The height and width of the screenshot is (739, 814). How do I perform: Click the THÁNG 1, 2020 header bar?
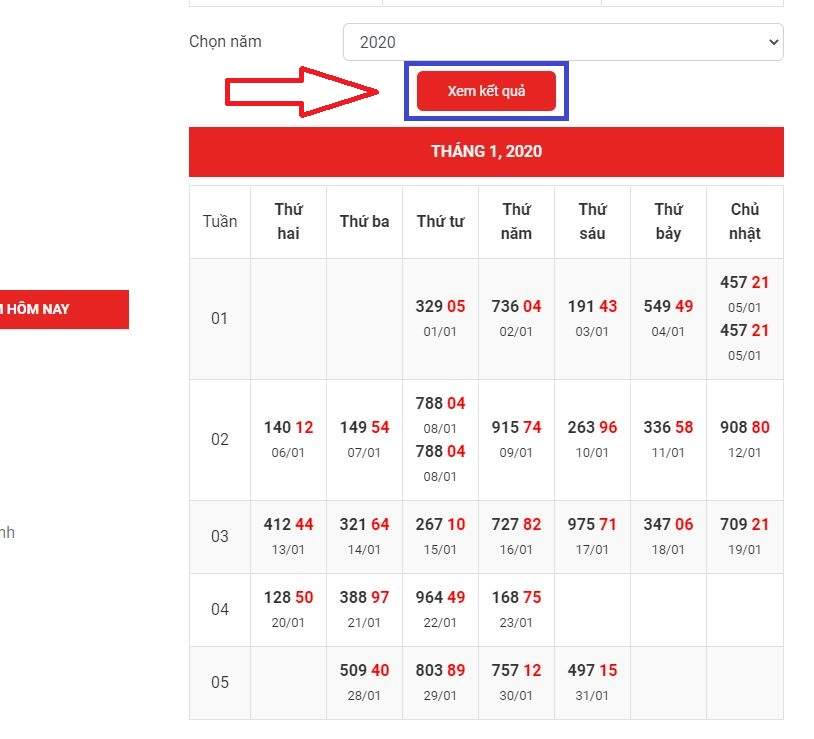(x=486, y=151)
